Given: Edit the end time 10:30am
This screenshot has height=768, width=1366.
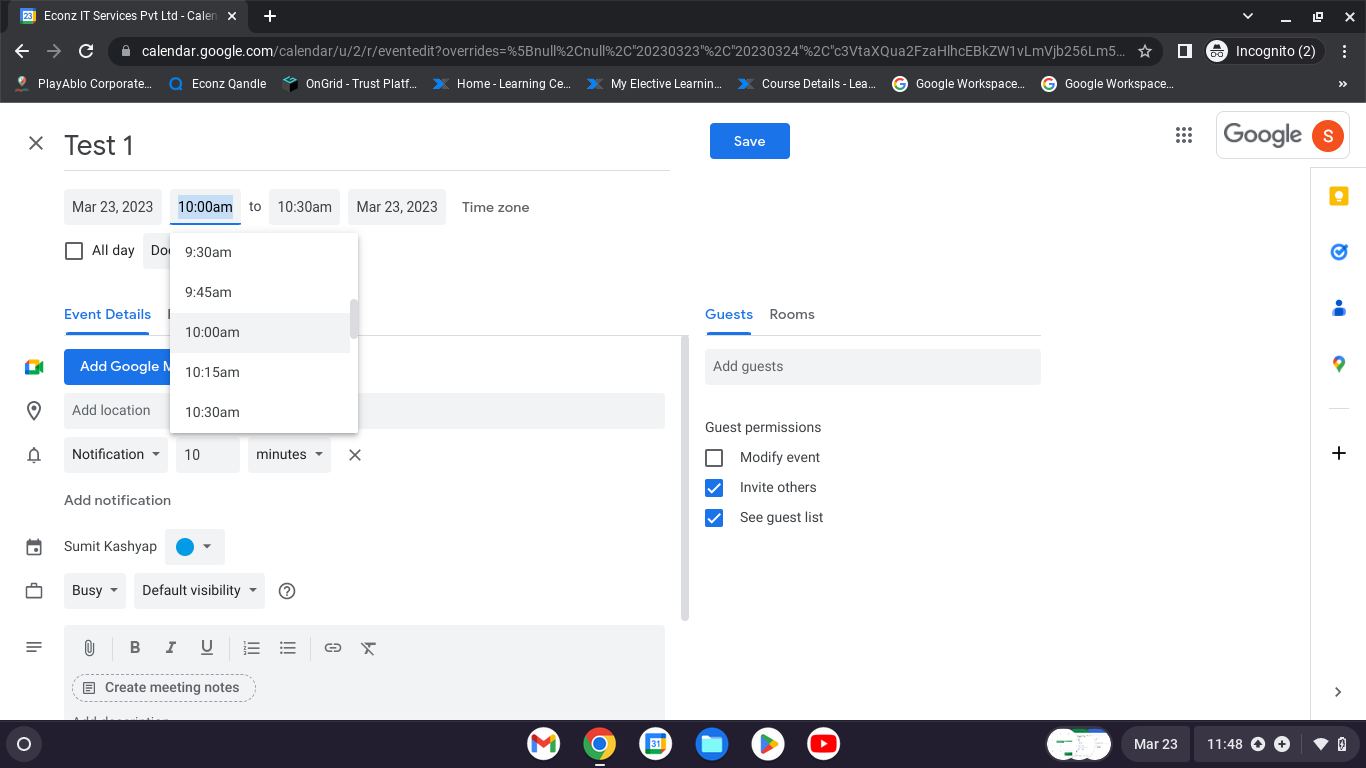Looking at the screenshot, I should pos(305,207).
